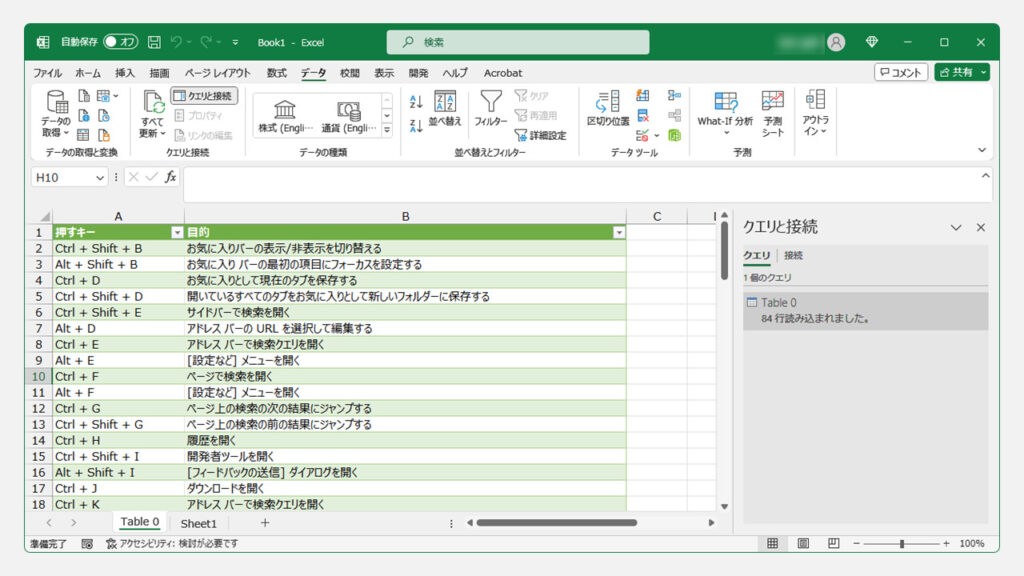Open the filter dropdown on 押すキー header
This screenshot has height=576, width=1024.
tap(177, 232)
